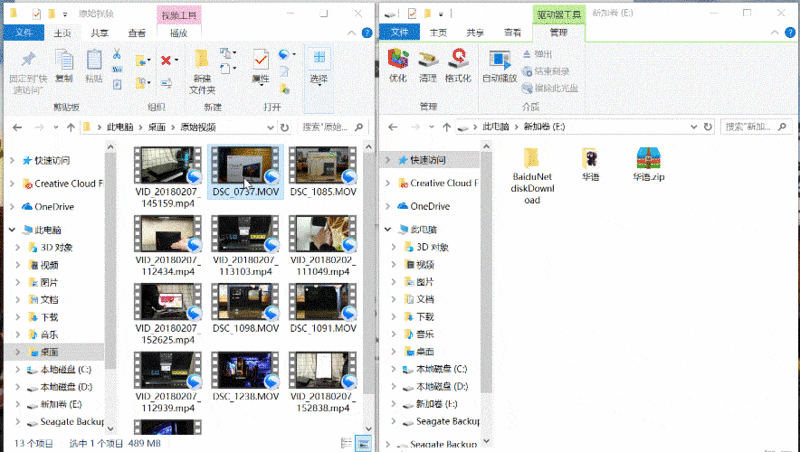Screen dimensions: 800x452
Task: Expand 3D 对象 in left window tree
Action: [x=18, y=247]
